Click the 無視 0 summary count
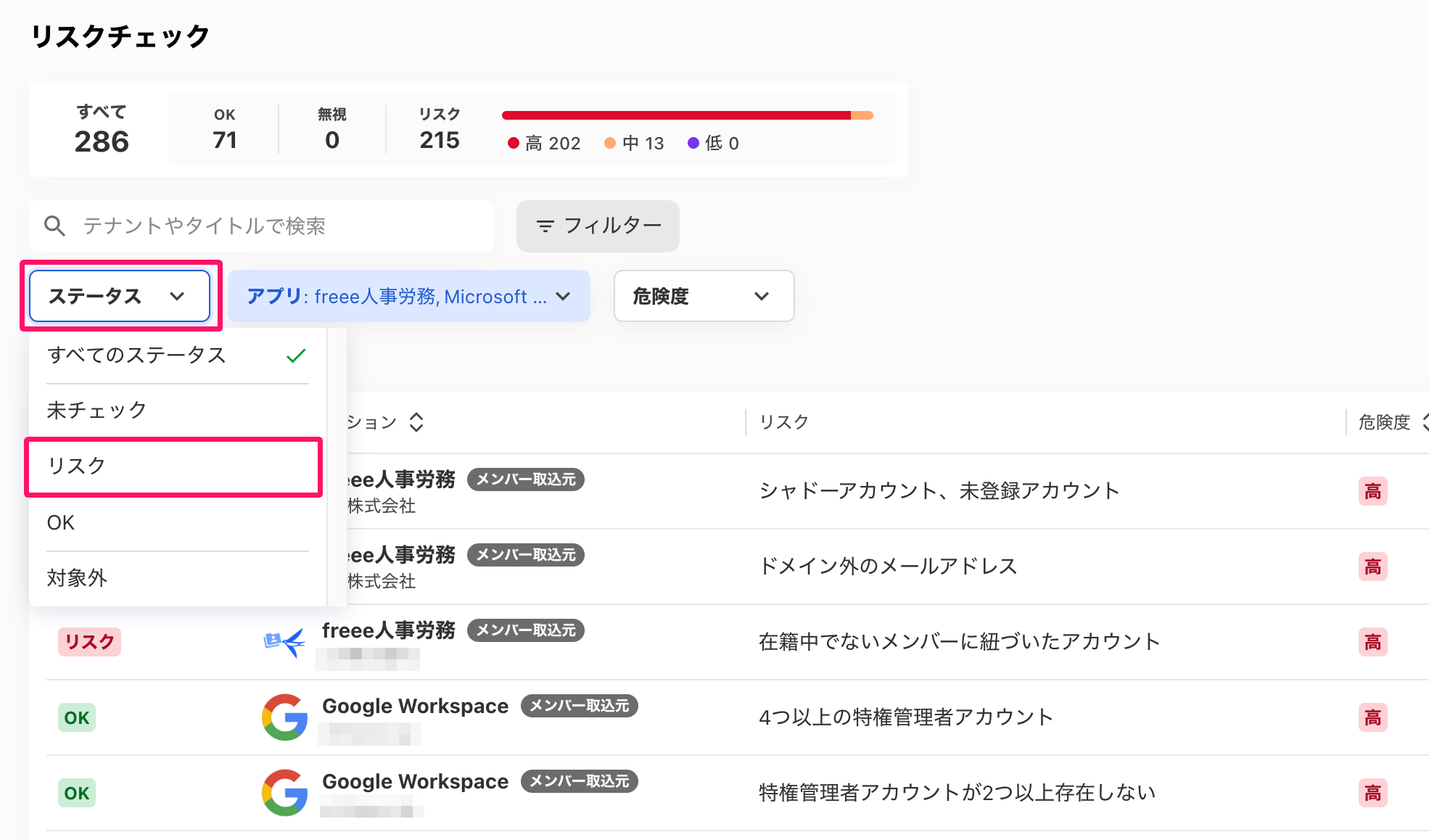Viewport: 1429px width, 840px height. 332,130
